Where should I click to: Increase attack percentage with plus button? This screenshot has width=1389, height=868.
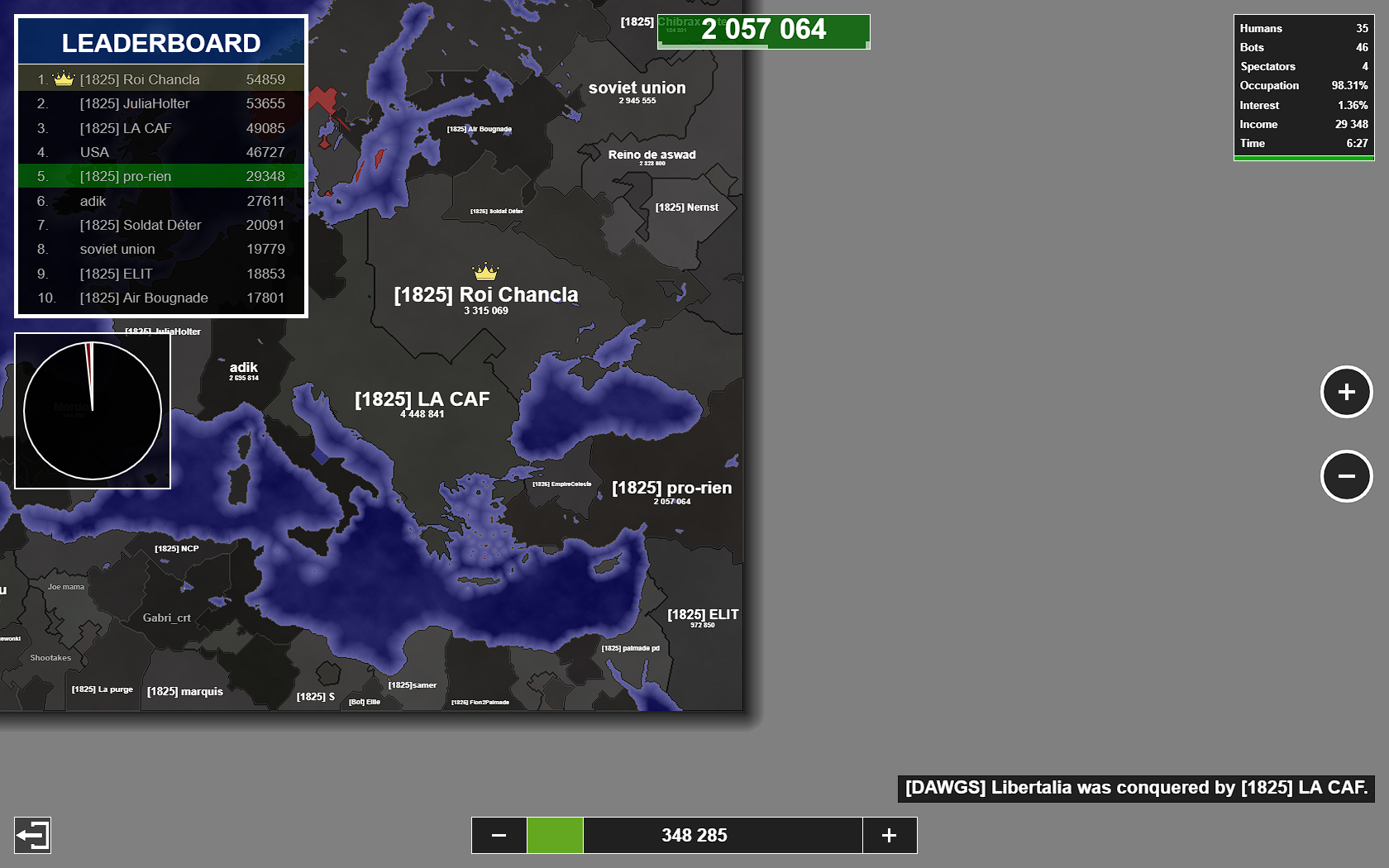pos(890,835)
